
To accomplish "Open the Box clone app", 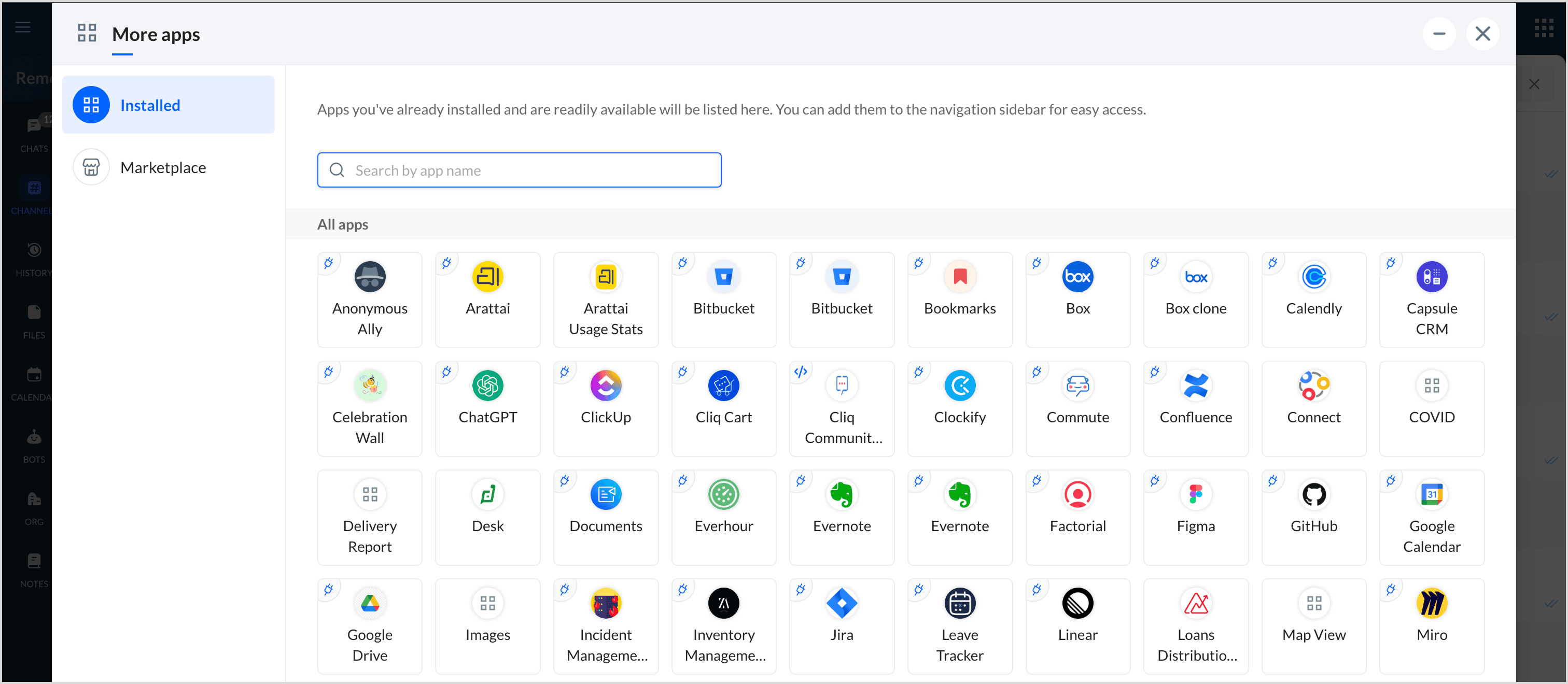I will pos(1196,300).
